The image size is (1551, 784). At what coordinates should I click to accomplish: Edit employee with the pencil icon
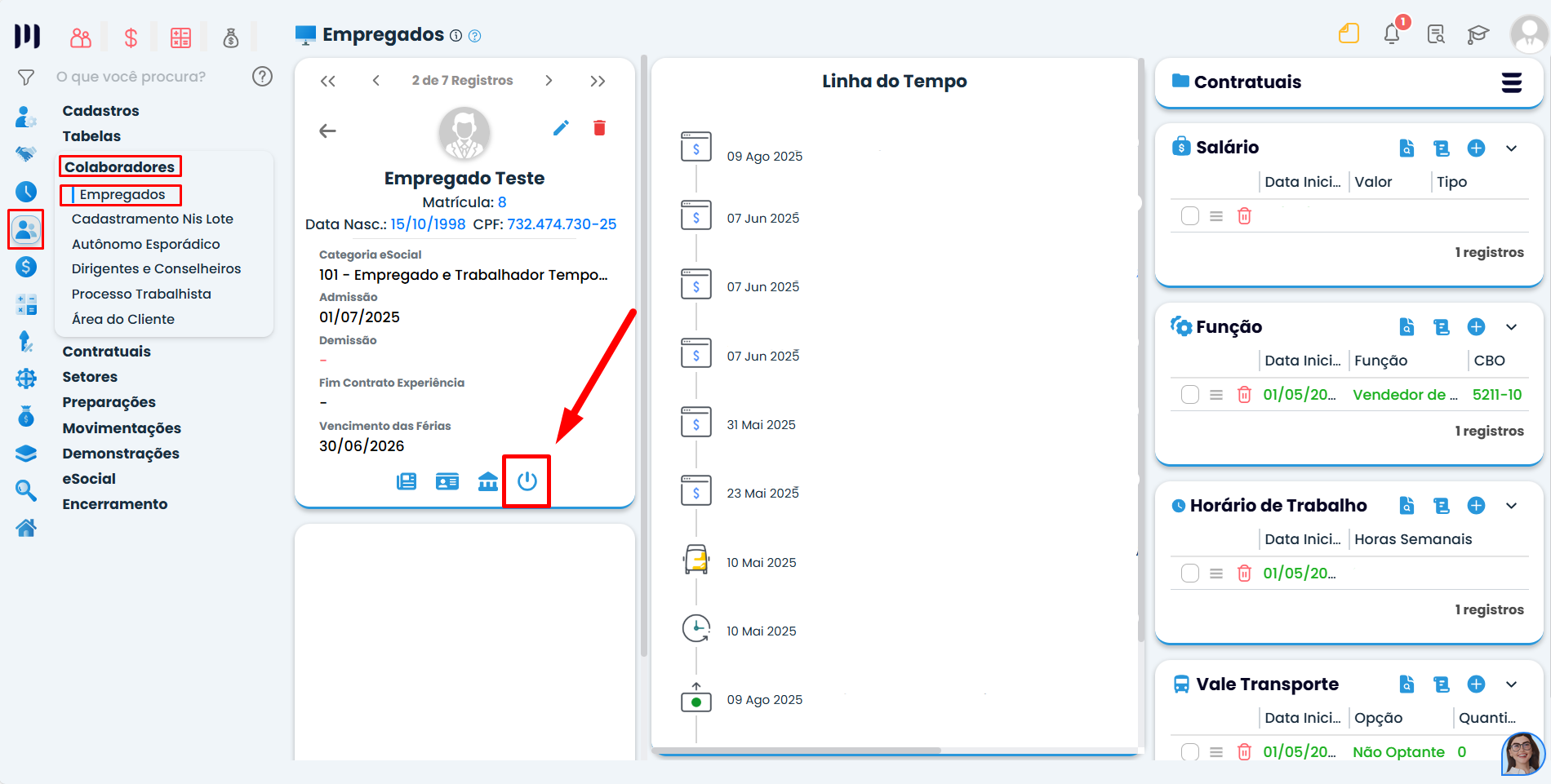[x=561, y=128]
